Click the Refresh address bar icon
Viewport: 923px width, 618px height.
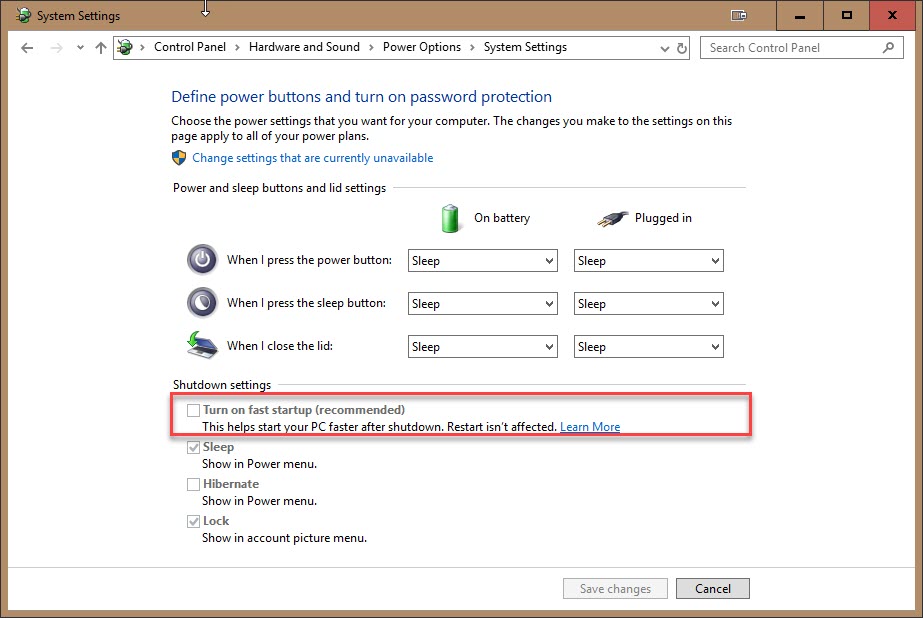682,48
